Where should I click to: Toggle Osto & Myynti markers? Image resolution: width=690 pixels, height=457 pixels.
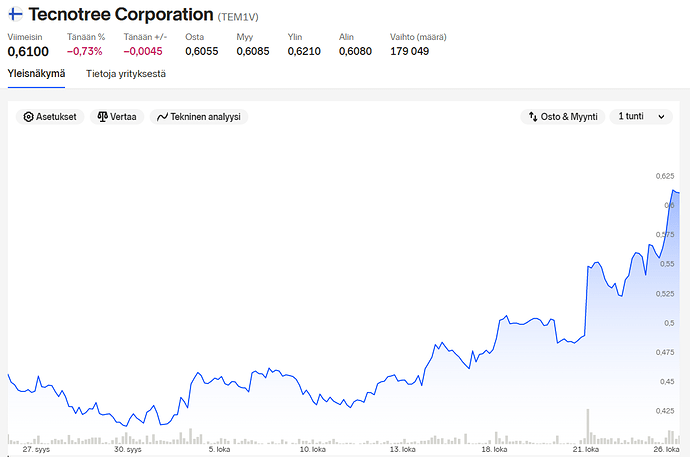click(x=563, y=117)
